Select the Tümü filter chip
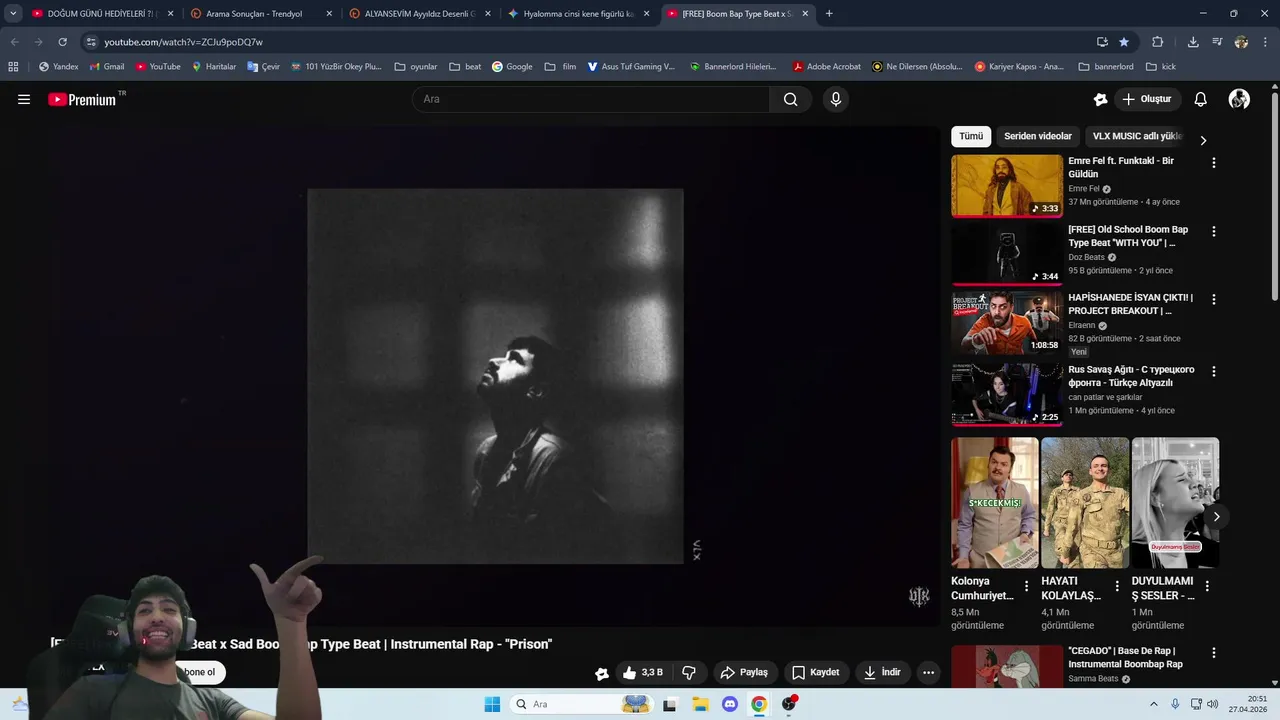Viewport: 1280px width, 720px height. pyautogui.click(x=971, y=136)
